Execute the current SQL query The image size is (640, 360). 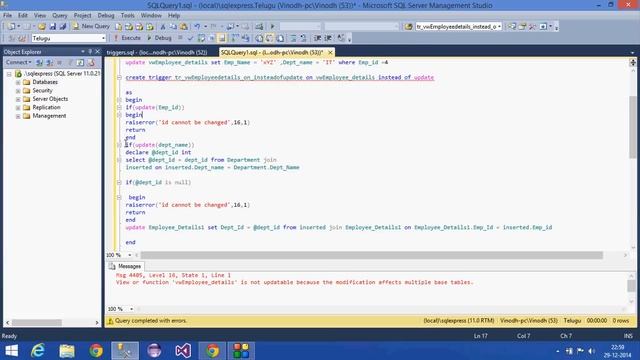click(x=127, y=38)
